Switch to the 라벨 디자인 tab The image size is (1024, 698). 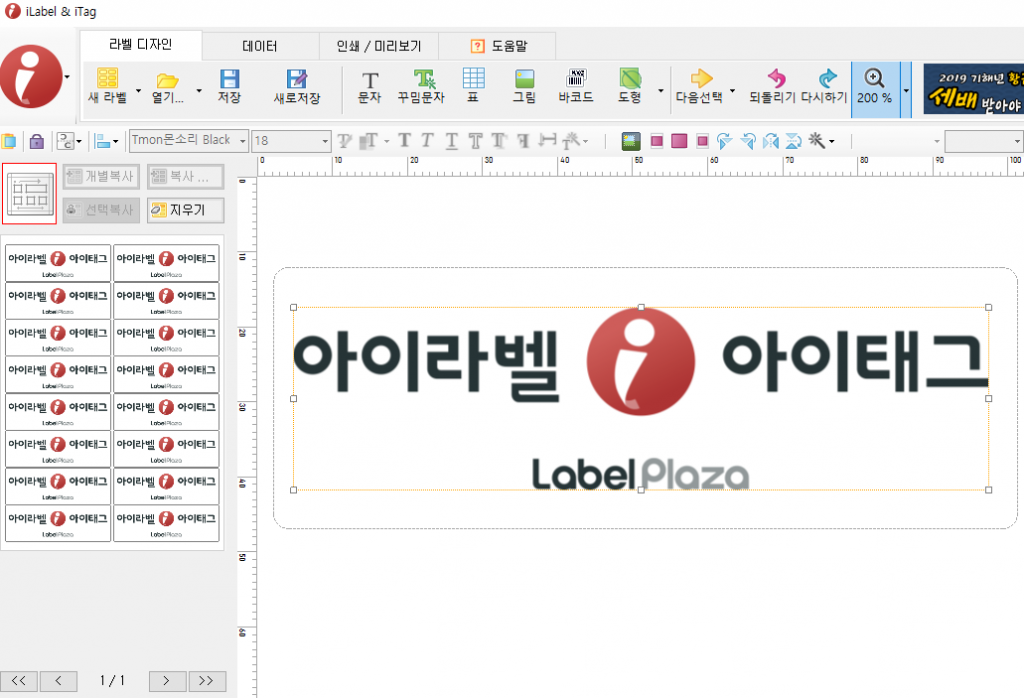(x=141, y=44)
